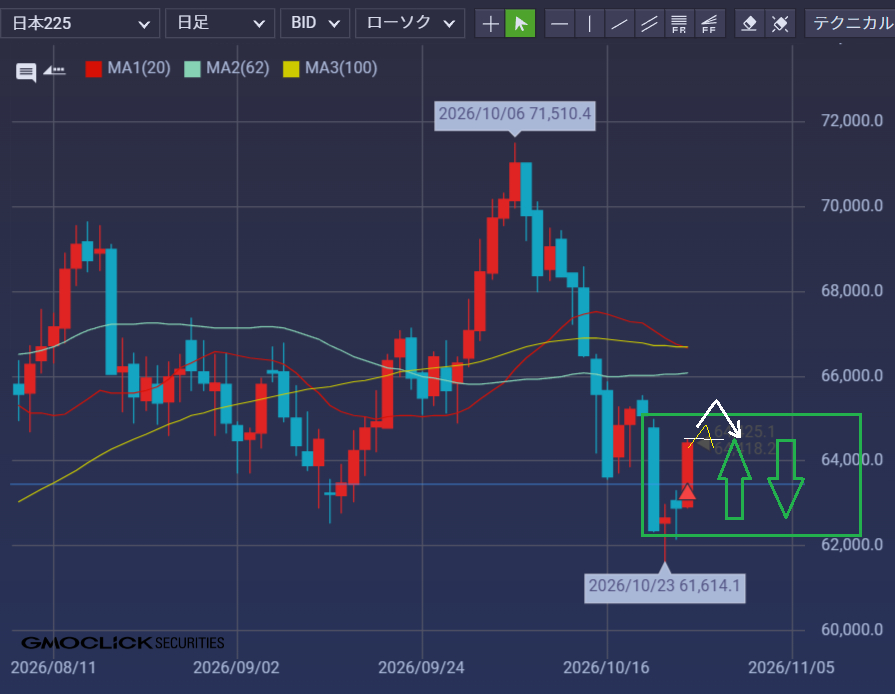Click the 2026/10/16 date axis label

click(606, 668)
